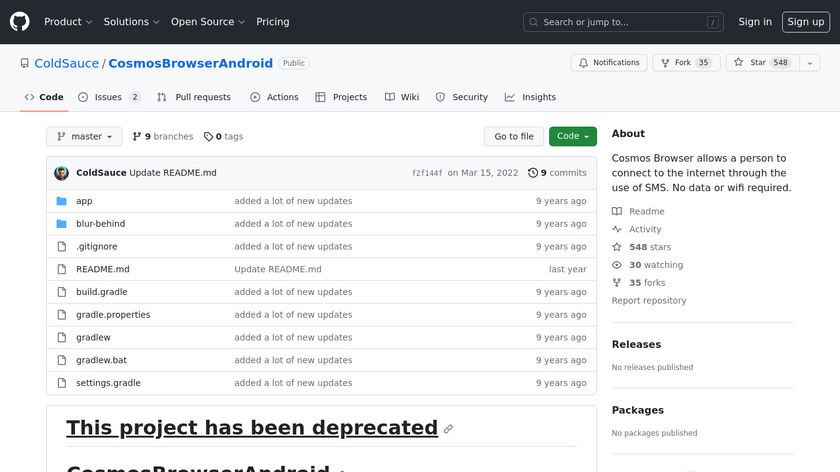Click the tags icon link

[208, 137]
